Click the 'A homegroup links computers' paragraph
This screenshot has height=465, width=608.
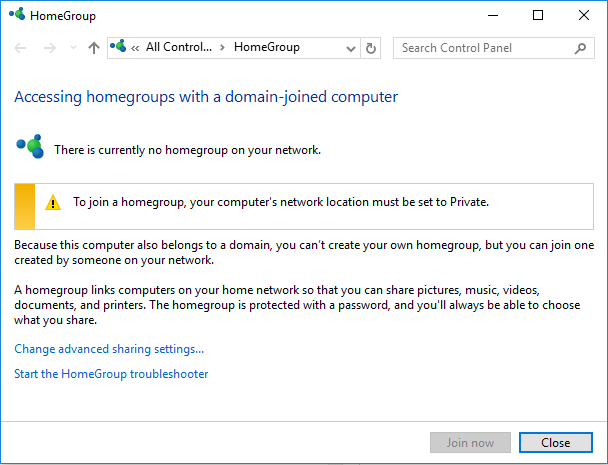point(297,305)
